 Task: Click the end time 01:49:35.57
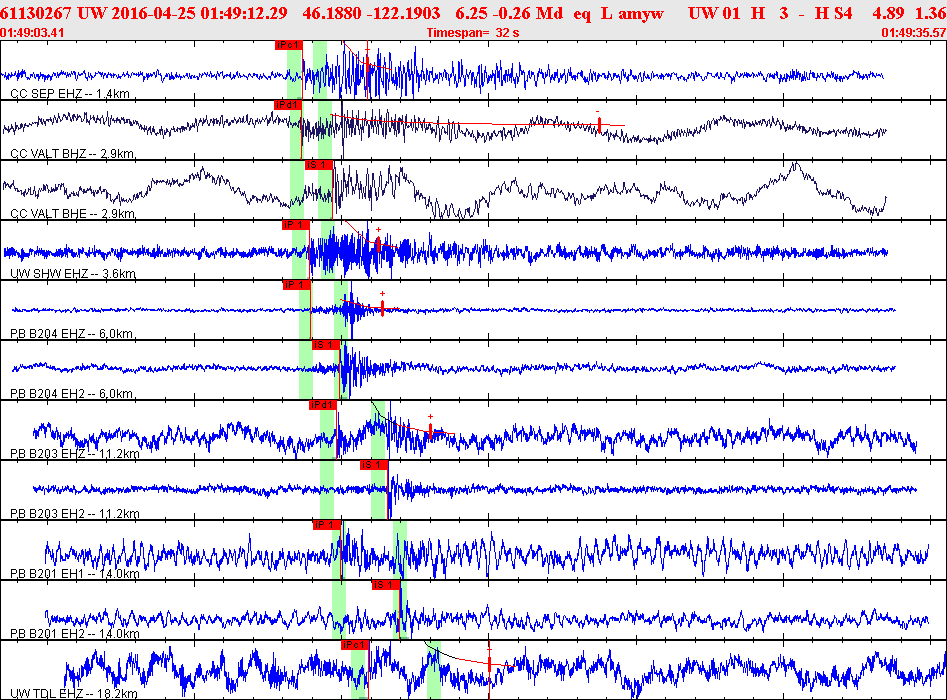[x=914, y=33]
